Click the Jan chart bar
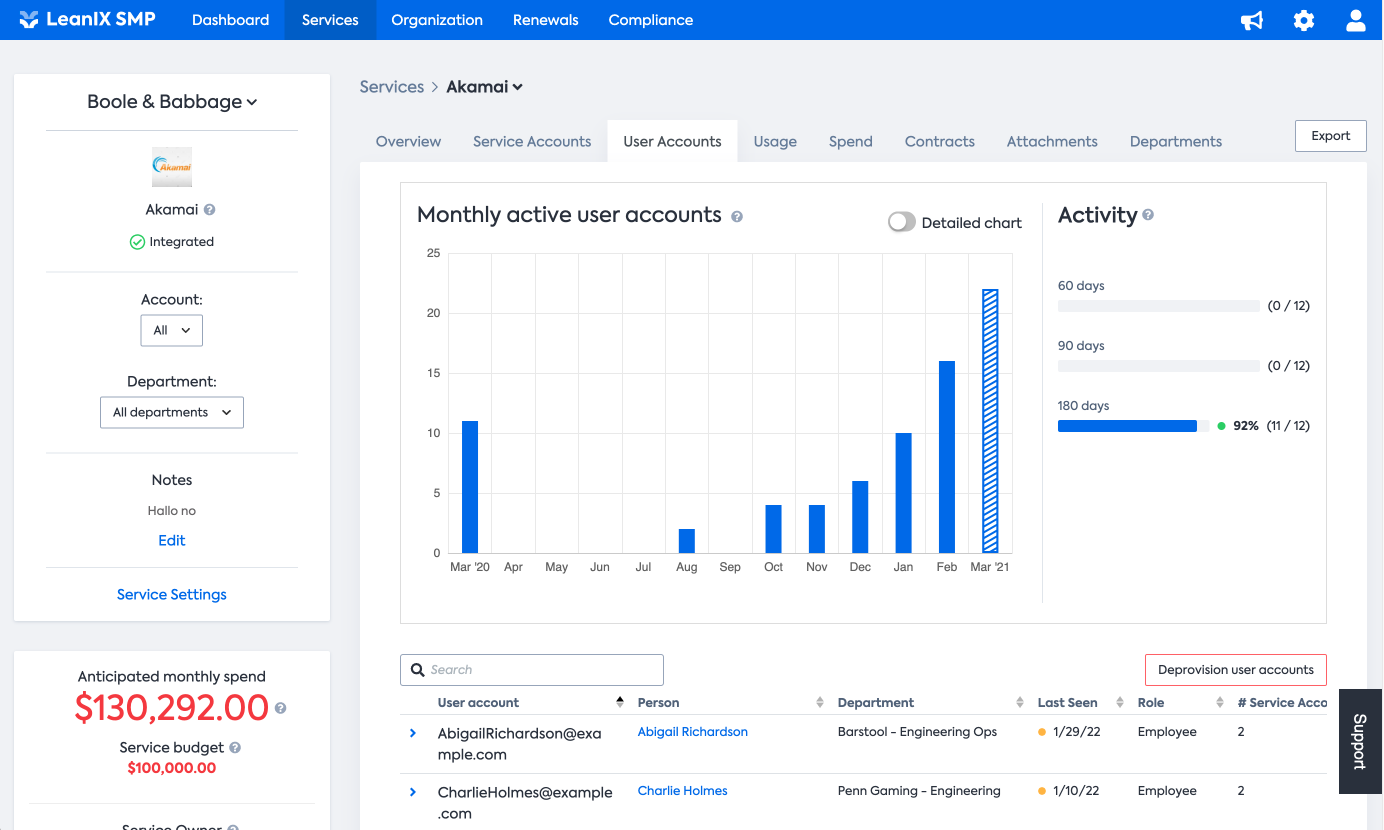Screen dimensions: 1384x830 [x=904, y=493]
